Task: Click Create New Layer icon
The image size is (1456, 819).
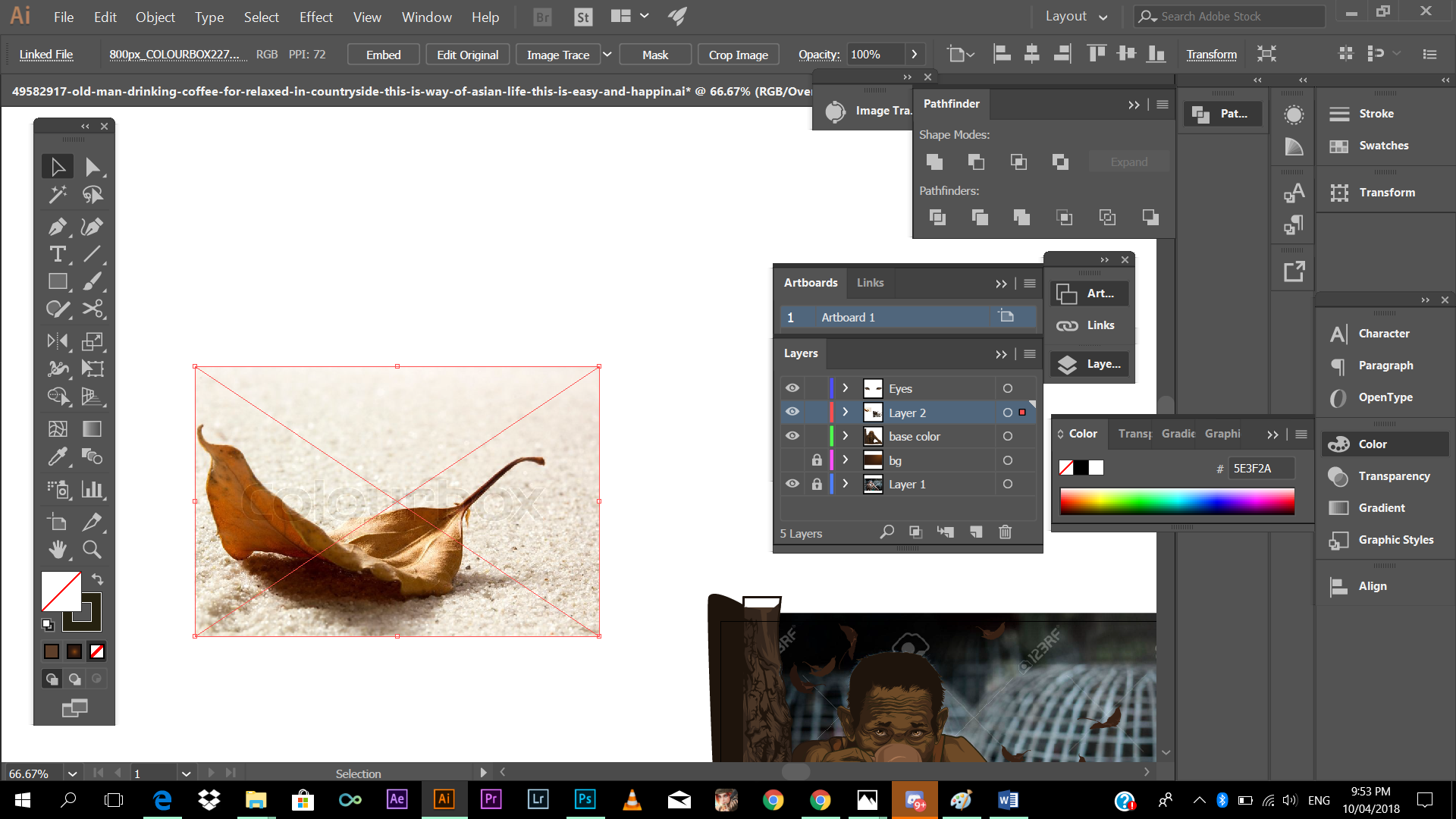Action: click(x=976, y=532)
